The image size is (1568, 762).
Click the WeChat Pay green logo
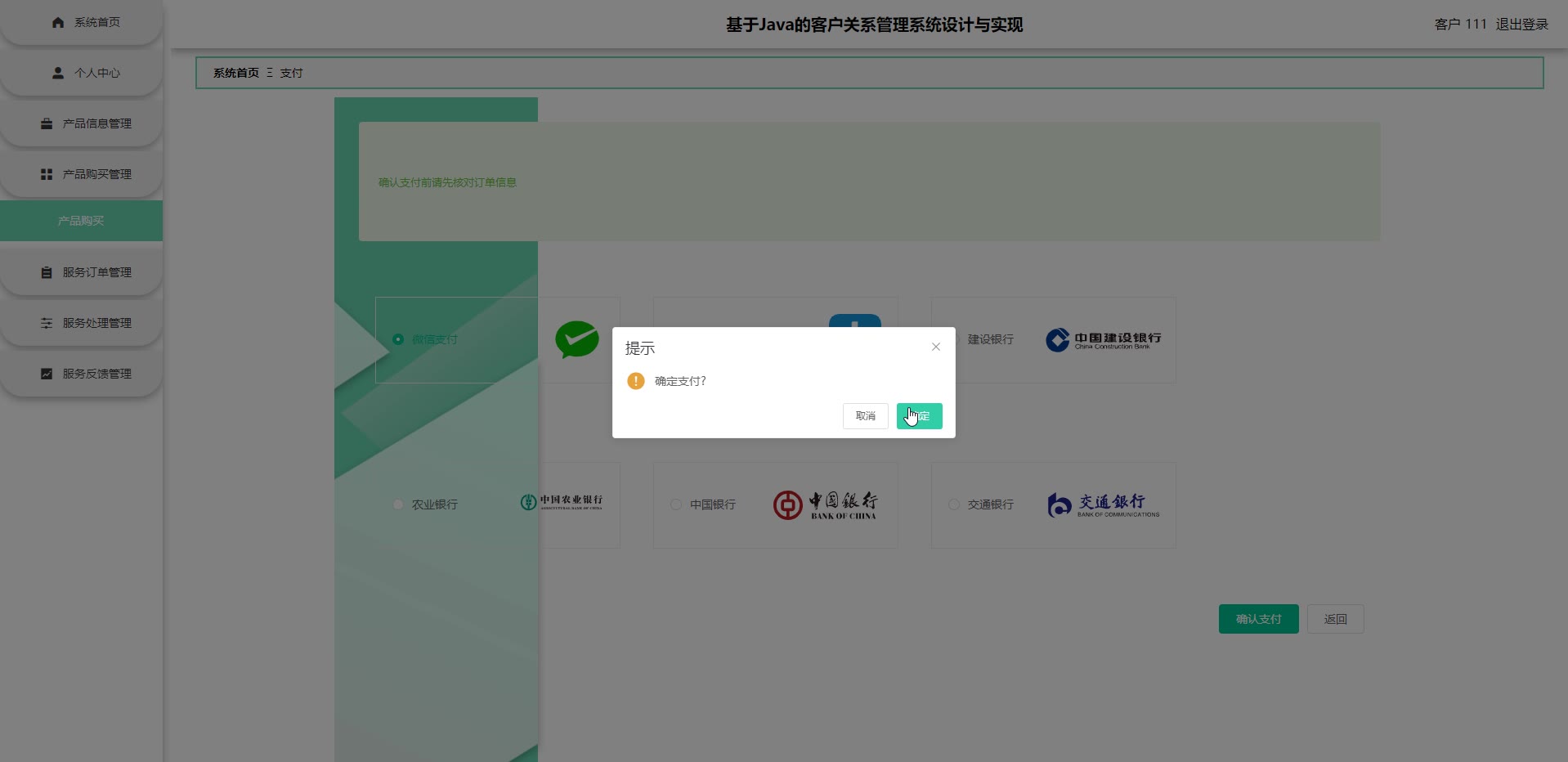pyautogui.click(x=577, y=339)
